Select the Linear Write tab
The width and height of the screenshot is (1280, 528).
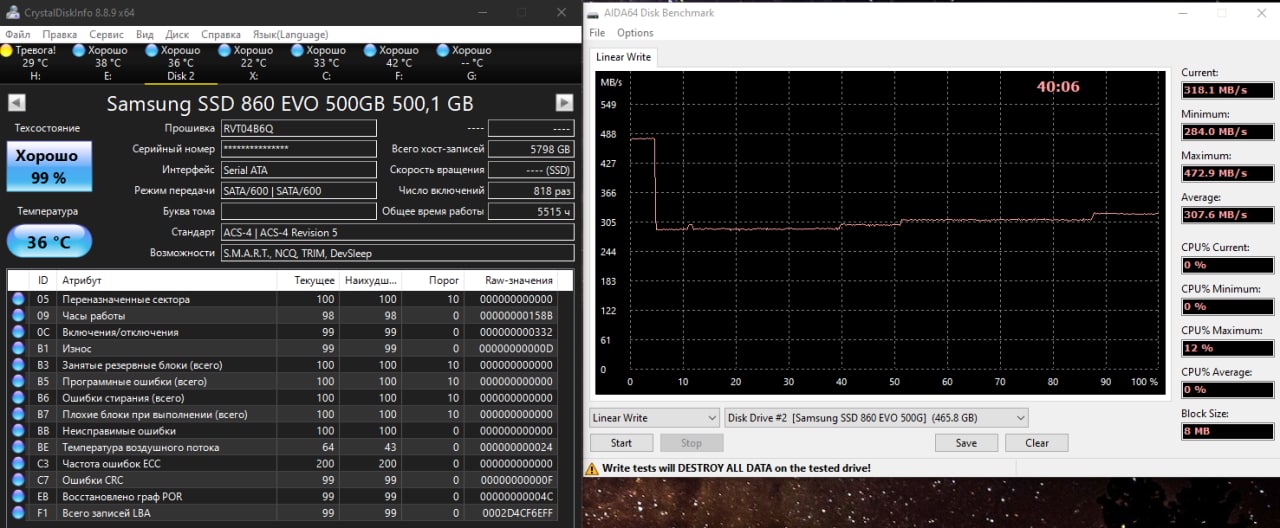pos(623,57)
